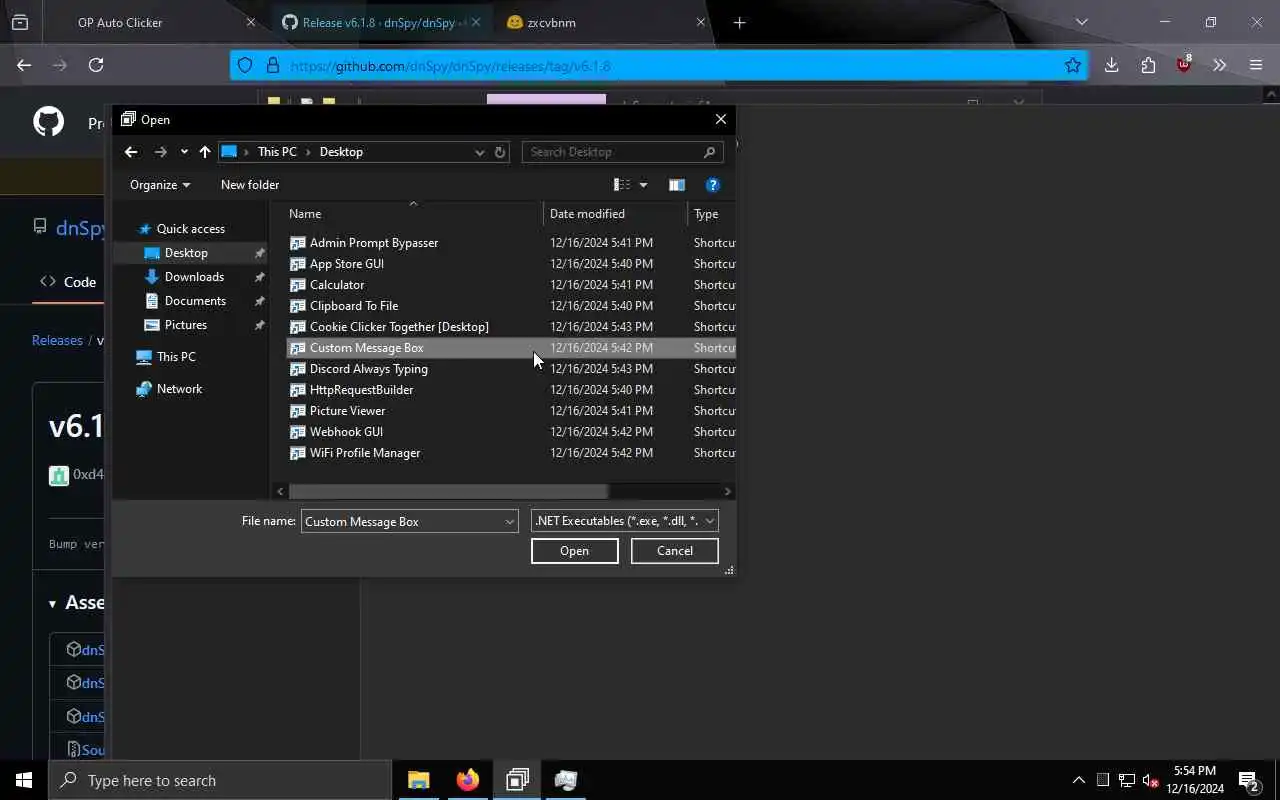Refresh the Desktop folder listing
The height and width of the screenshot is (800, 1280).
click(x=500, y=152)
